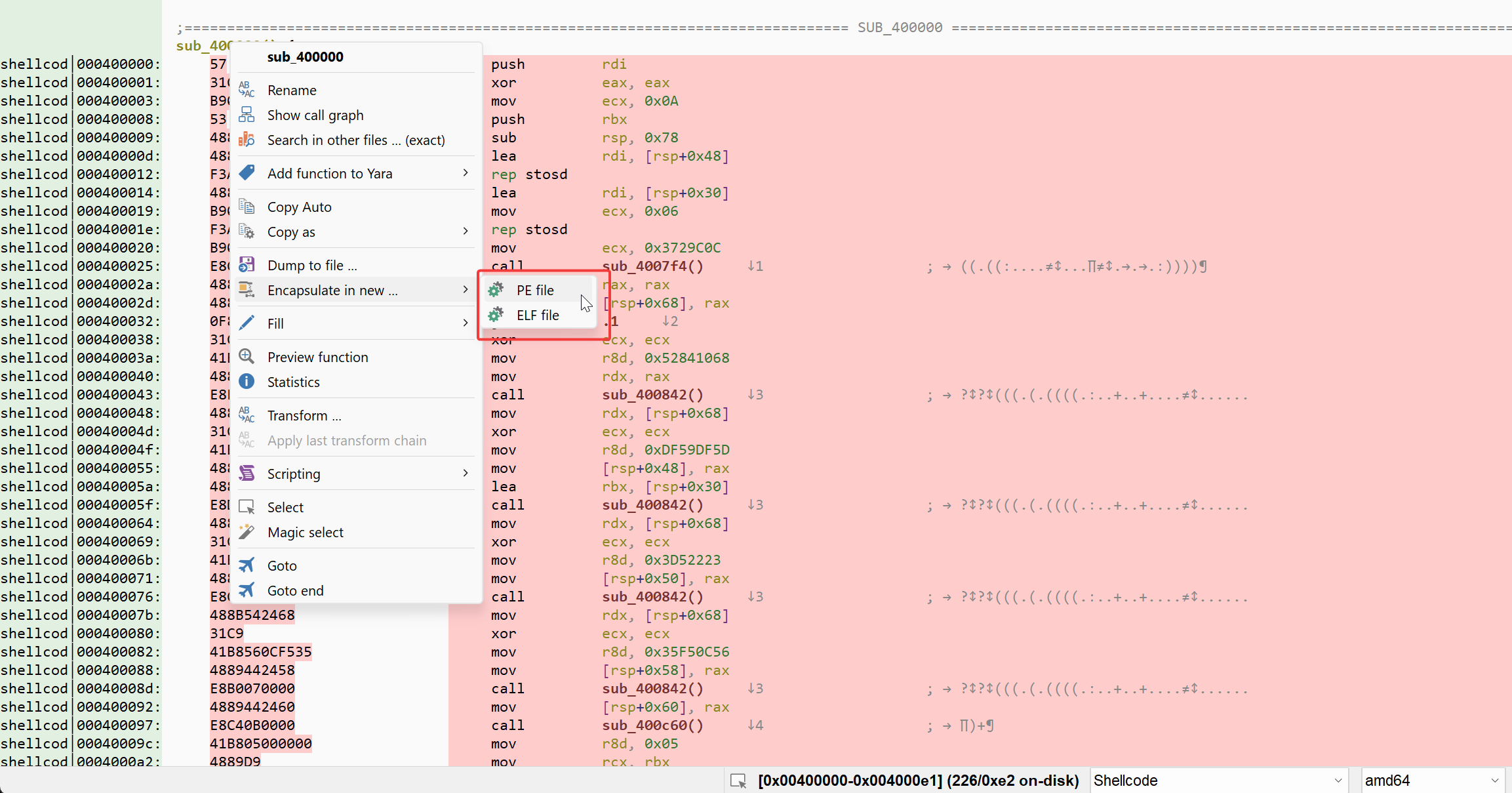Click hex bytes E8C40B0000
The height and width of the screenshot is (793, 1512).
tap(252, 725)
